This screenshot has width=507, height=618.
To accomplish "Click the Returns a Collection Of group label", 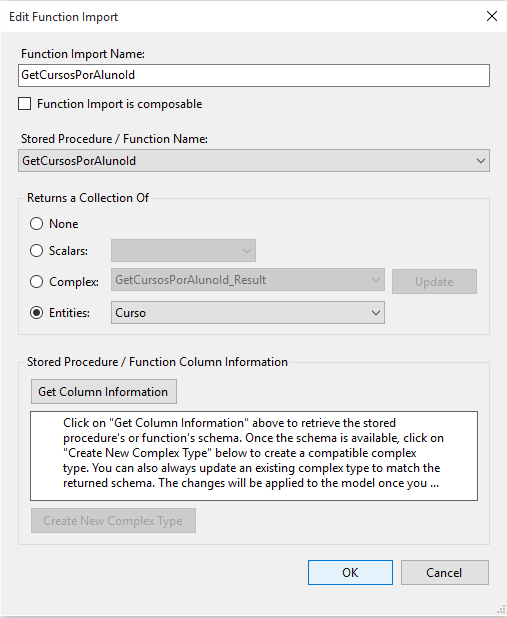I will (x=88, y=198).
